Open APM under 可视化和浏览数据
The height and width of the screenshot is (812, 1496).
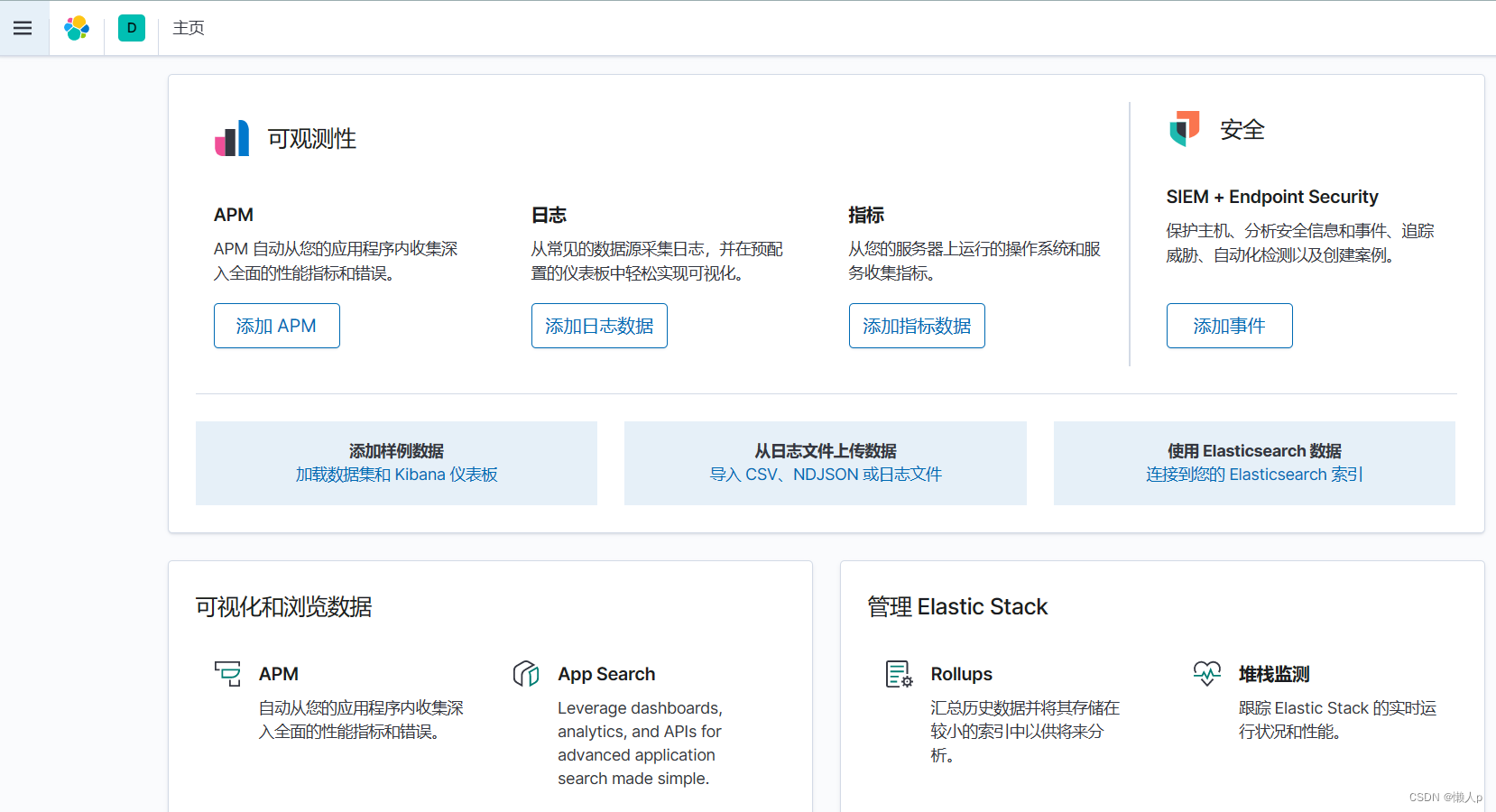pyautogui.click(x=279, y=674)
